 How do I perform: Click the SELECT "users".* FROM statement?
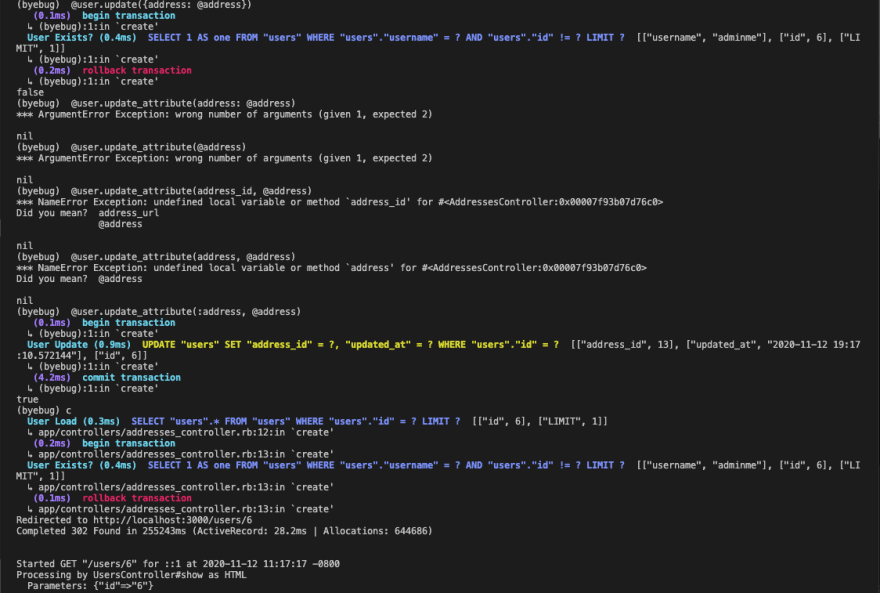coord(296,421)
